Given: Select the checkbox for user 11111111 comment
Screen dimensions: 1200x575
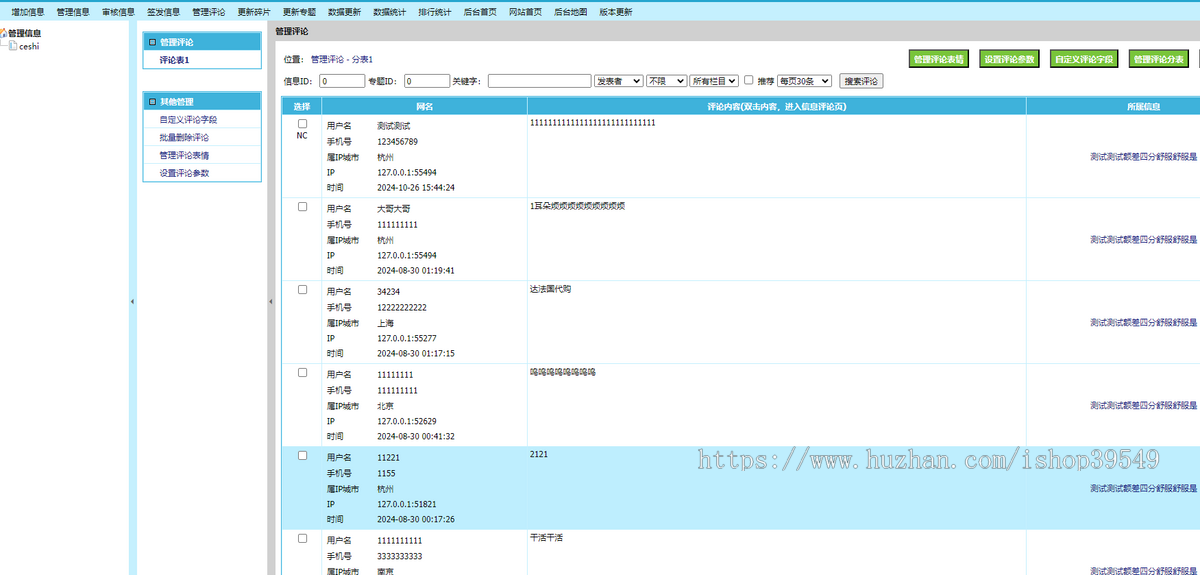Looking at the screenshot, I should [302, 373].
